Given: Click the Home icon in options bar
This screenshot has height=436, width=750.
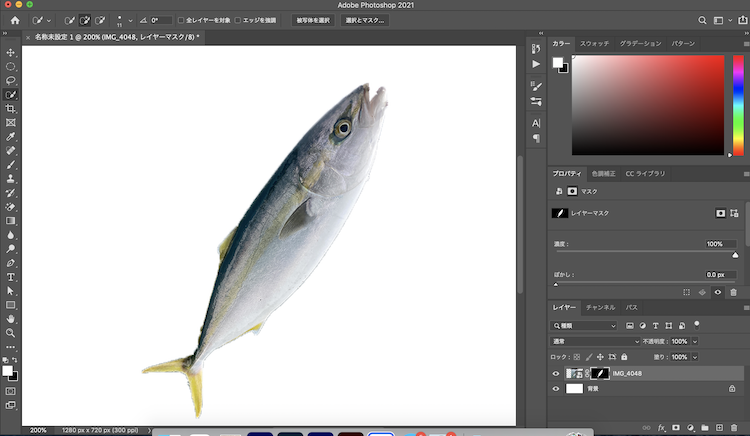Looking at the screenshot, I should 15,21.
